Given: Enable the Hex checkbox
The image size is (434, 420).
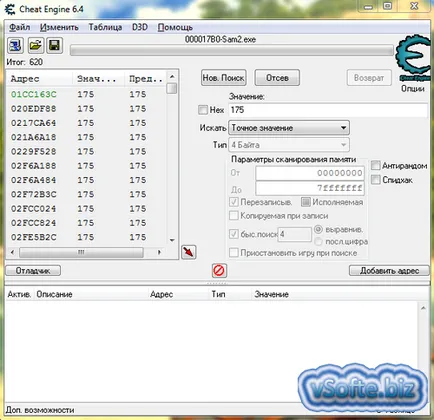Looking at the screenshot, I should point(203,110).
